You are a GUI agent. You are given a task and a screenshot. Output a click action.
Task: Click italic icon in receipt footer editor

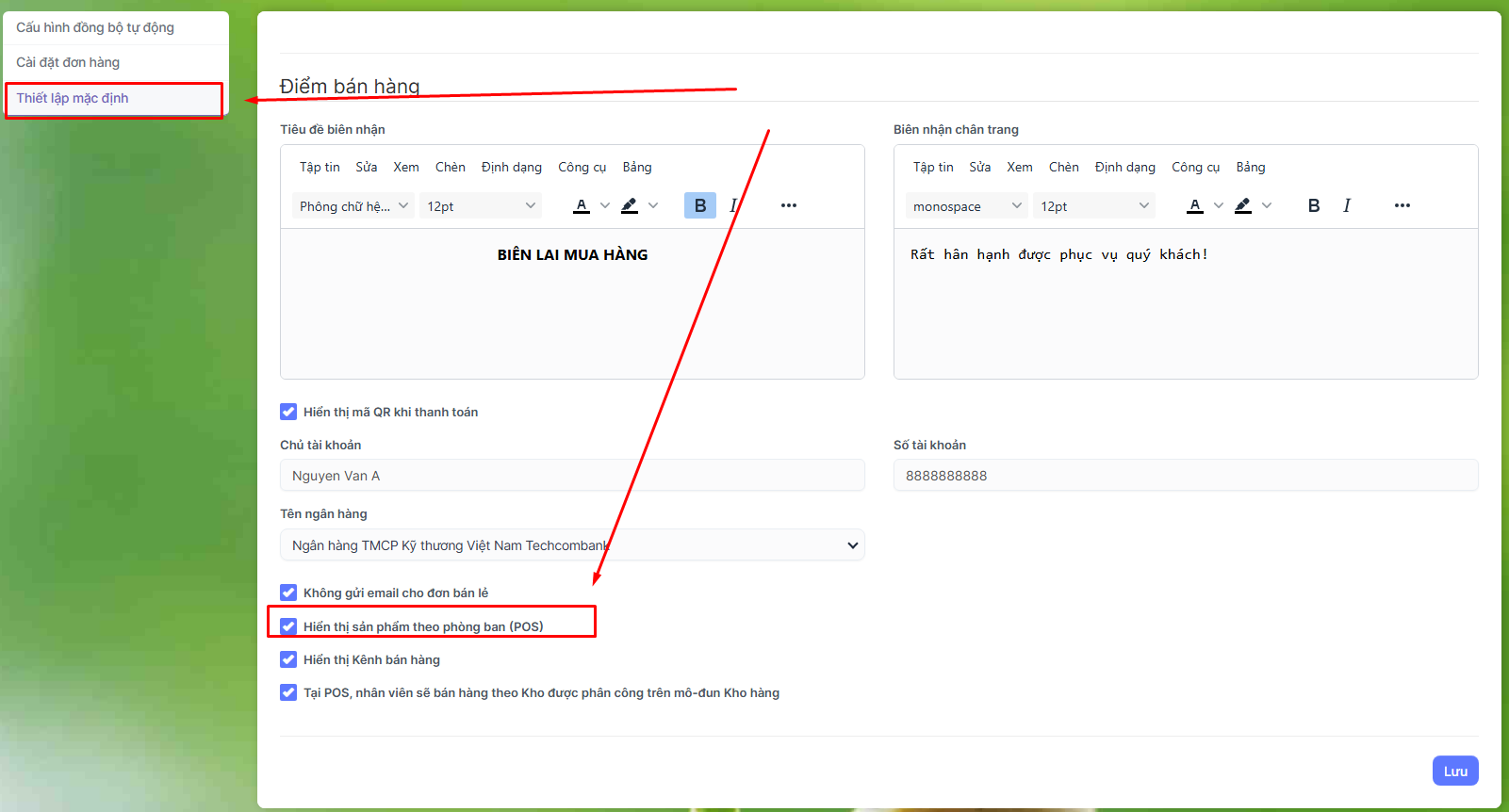pos(1346,205)
